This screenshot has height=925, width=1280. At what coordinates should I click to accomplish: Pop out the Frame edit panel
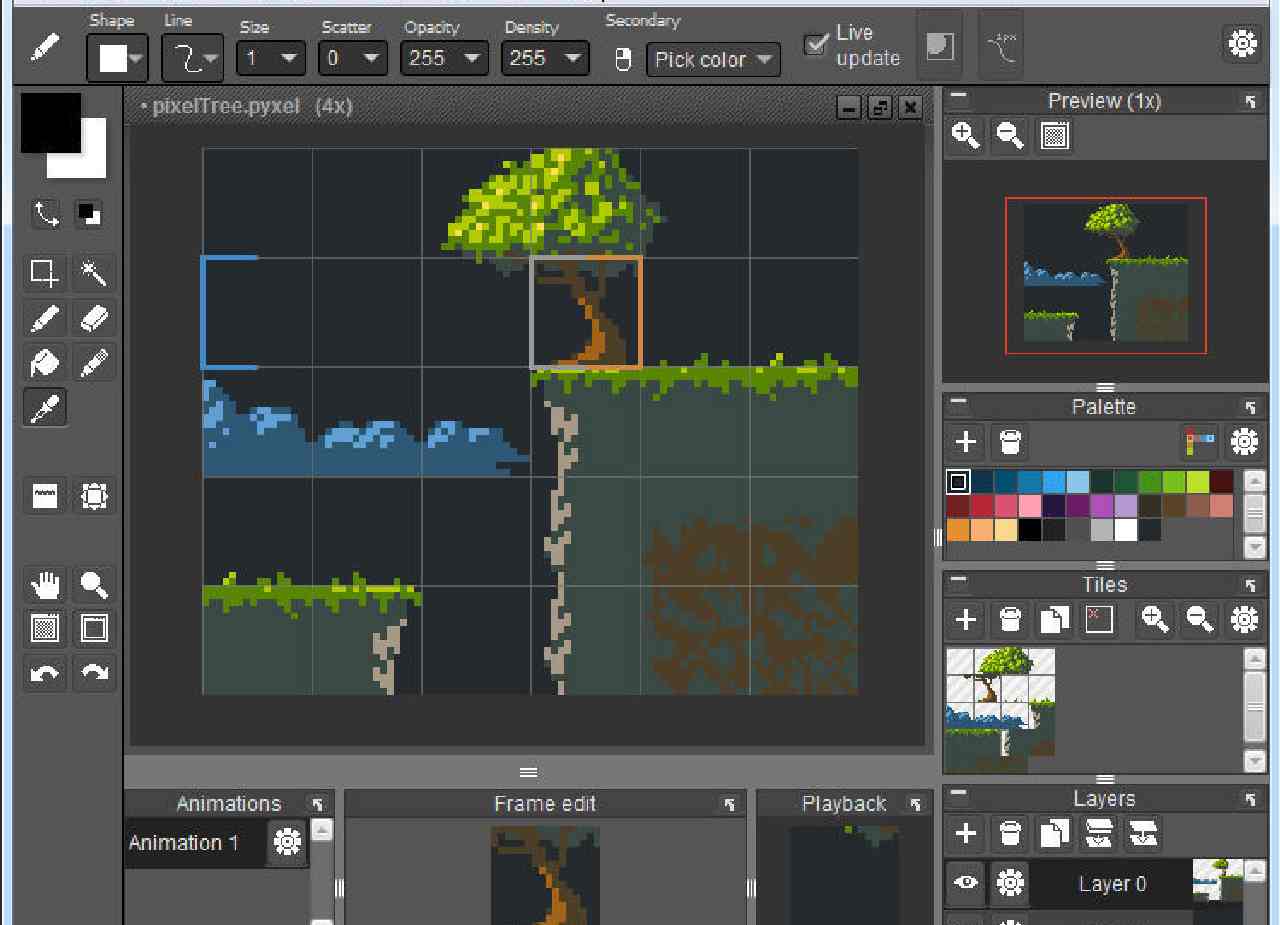pos(730,804)
